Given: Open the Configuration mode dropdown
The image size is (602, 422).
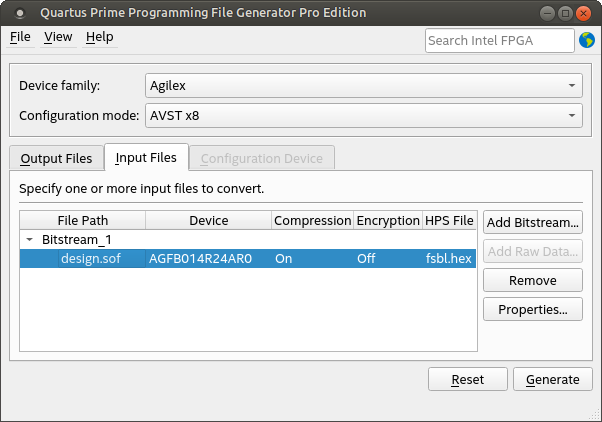Looking at the screenshot, I should (363, 115).
